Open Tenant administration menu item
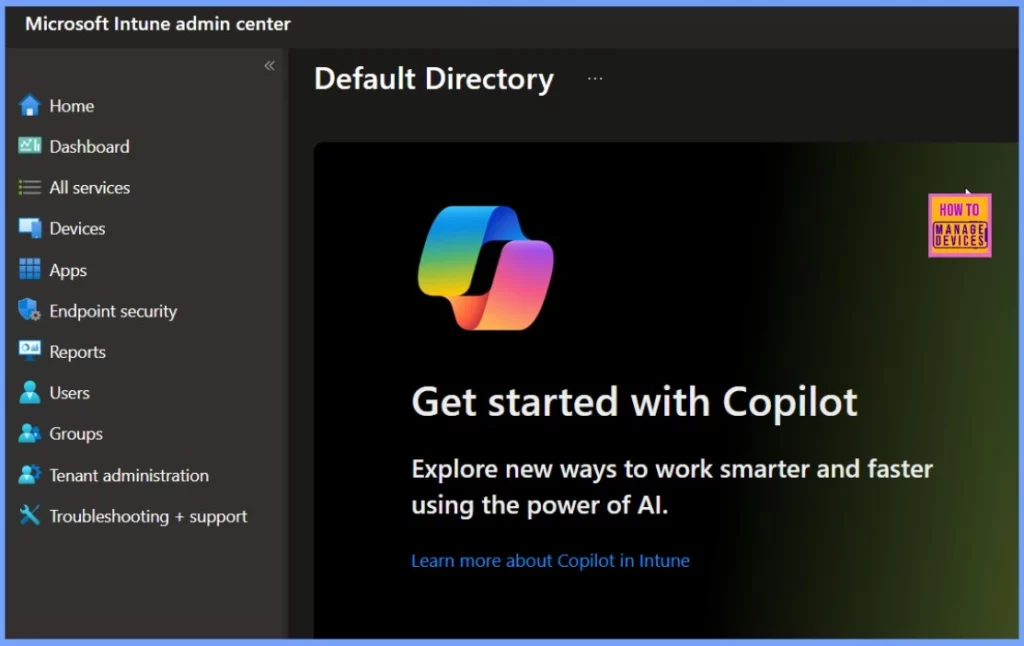Image resolution: width=1024 pixels, height=646 pixels. [129, 476]
